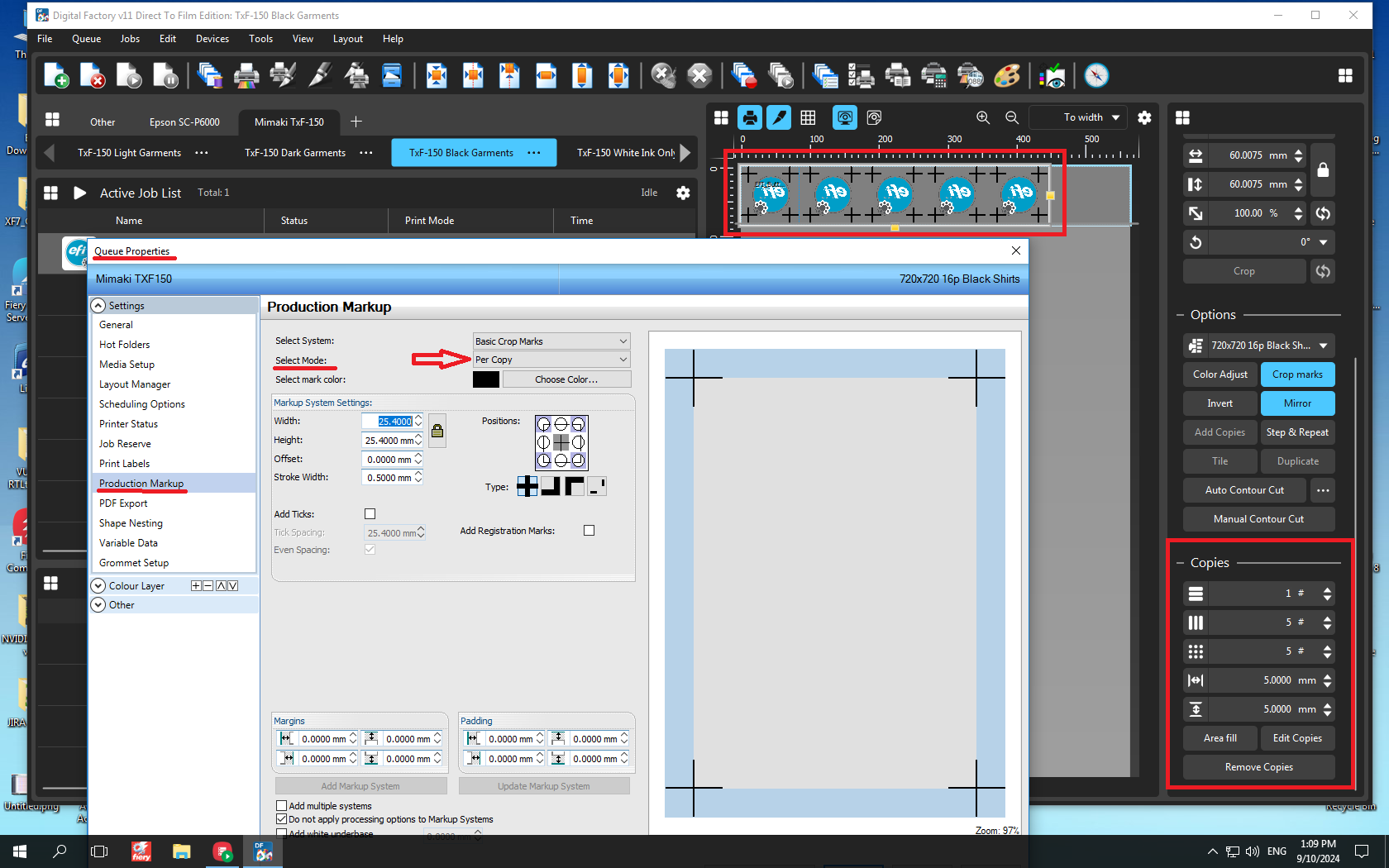Select Shape Nesting in settings list
The height and width of the screenshot is (868, 1389).
[x=131, y=523]
